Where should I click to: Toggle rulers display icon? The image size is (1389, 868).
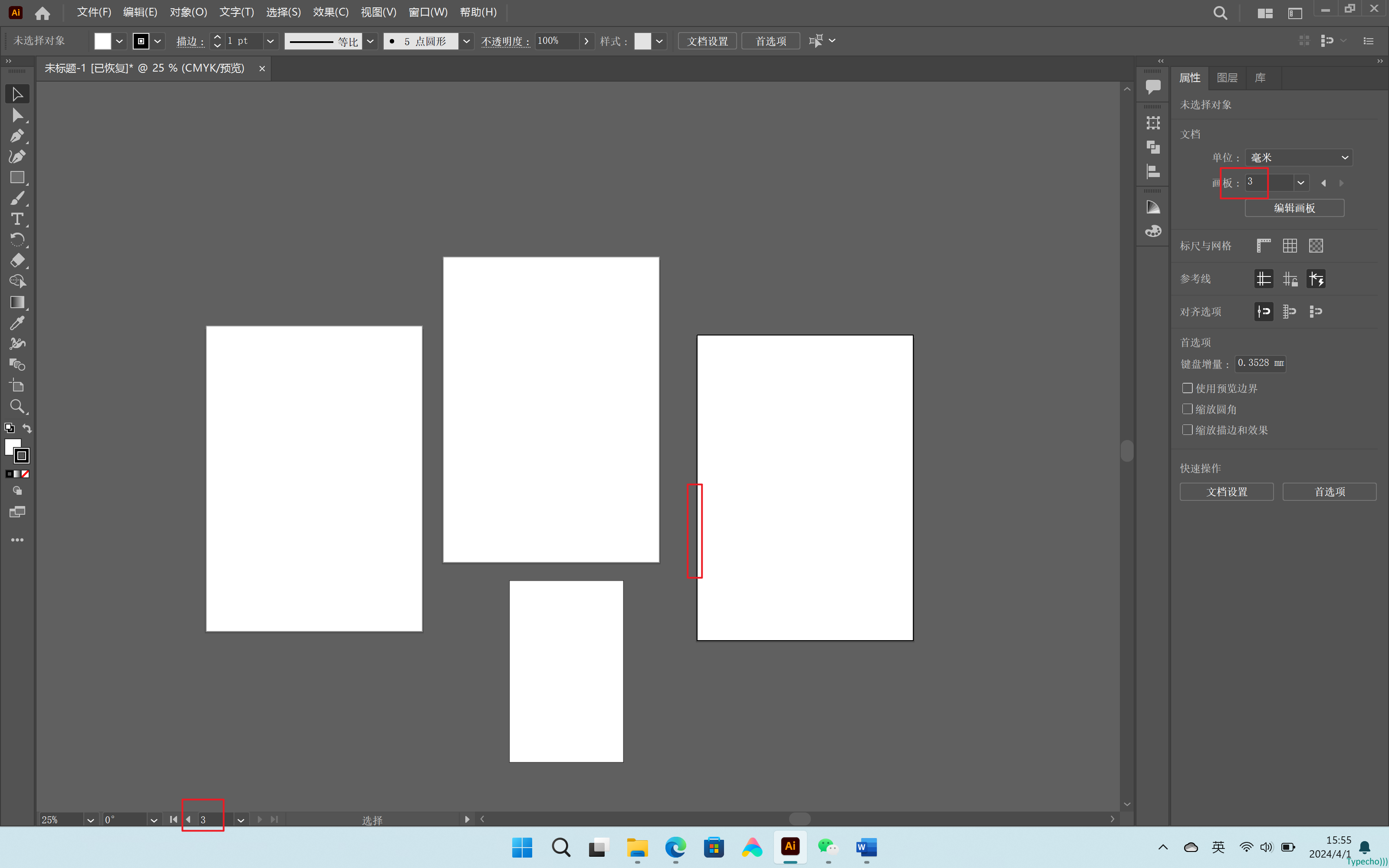point(1263,246)
